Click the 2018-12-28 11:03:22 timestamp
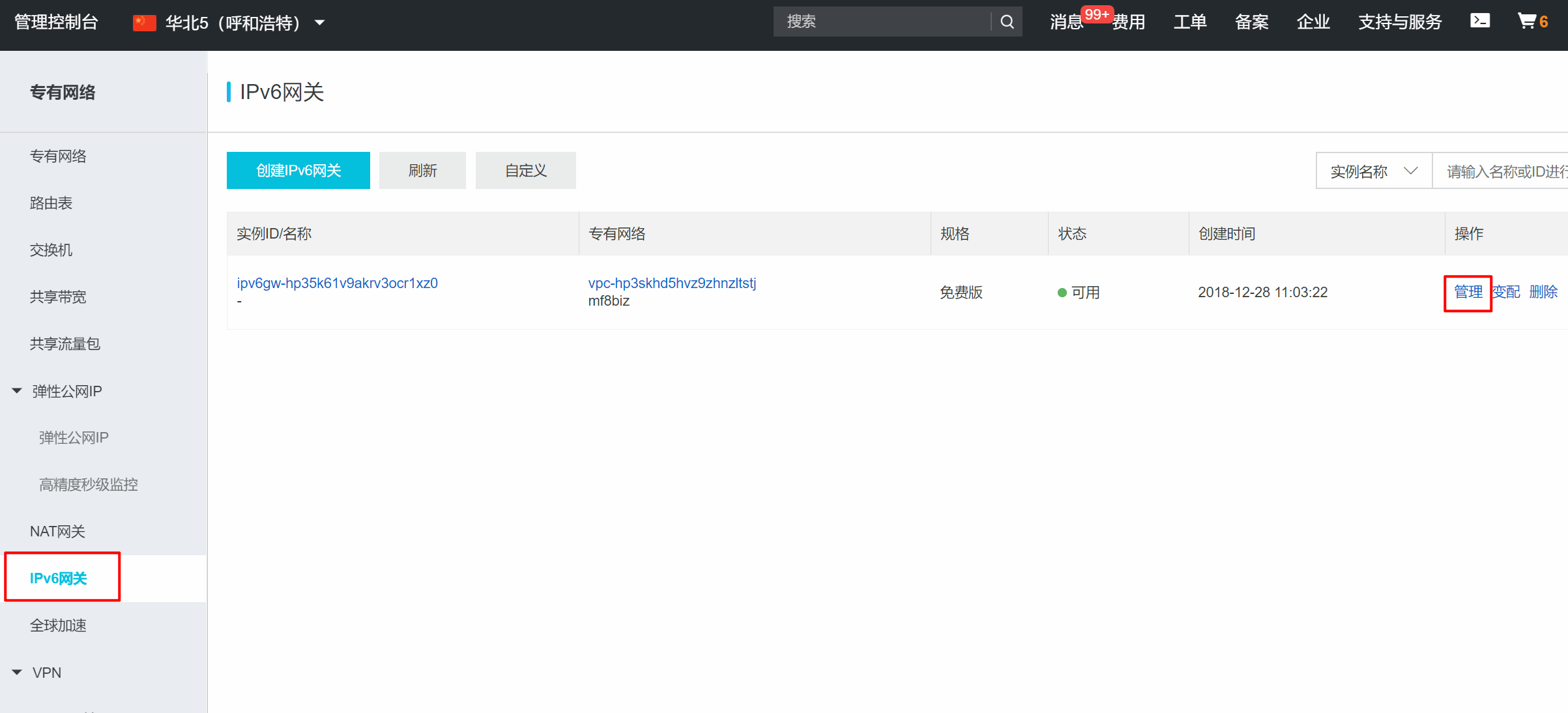The image size is (1568, 713). point(1262,293)
